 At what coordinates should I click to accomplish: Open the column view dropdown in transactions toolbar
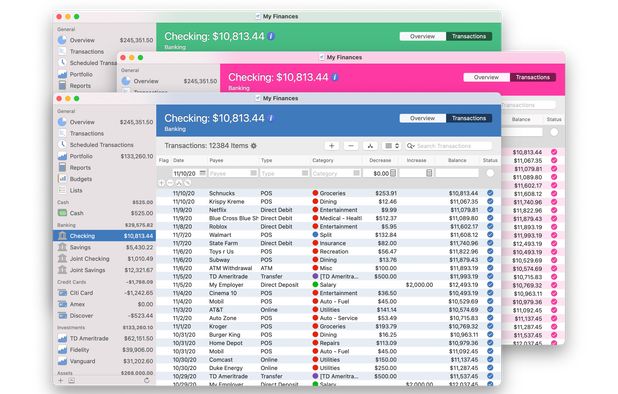pos(392,146)
